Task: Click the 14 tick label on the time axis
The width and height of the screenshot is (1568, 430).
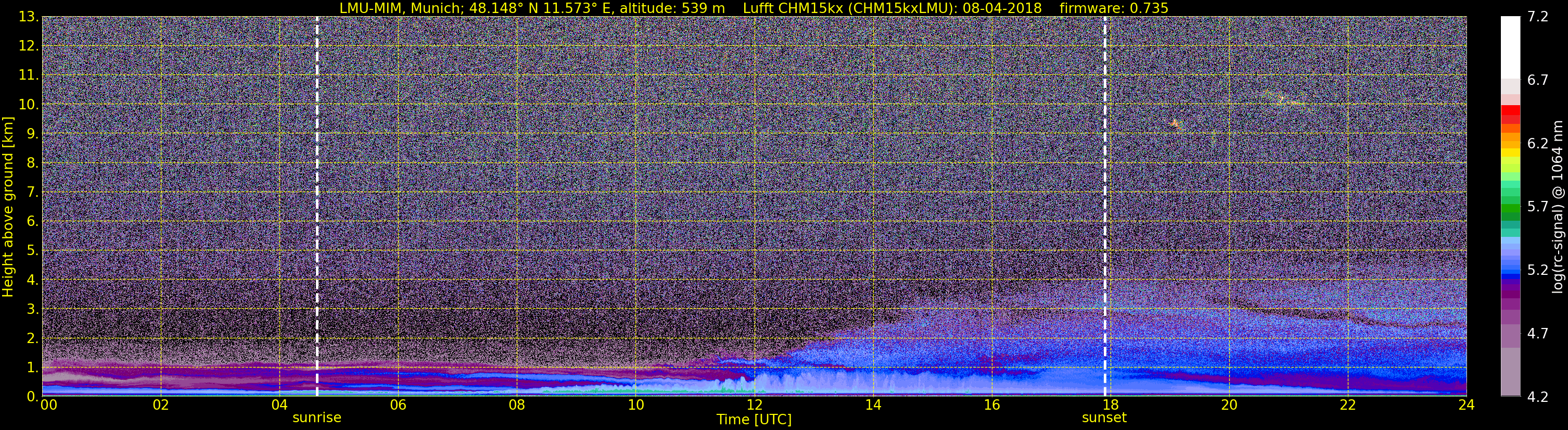Action: (873, 405)
